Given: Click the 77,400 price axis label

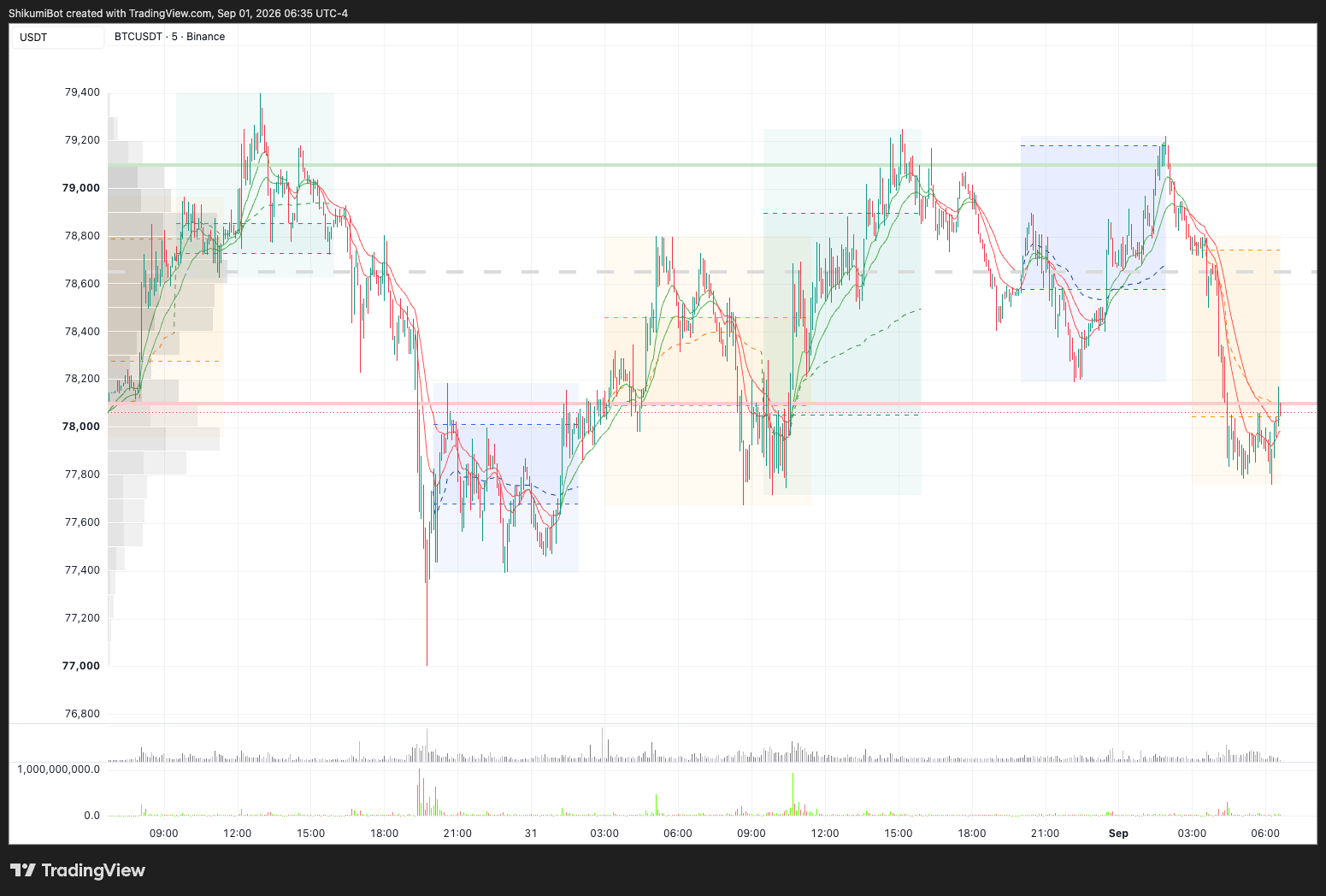Looking at the screenshot, I should 82,570.
